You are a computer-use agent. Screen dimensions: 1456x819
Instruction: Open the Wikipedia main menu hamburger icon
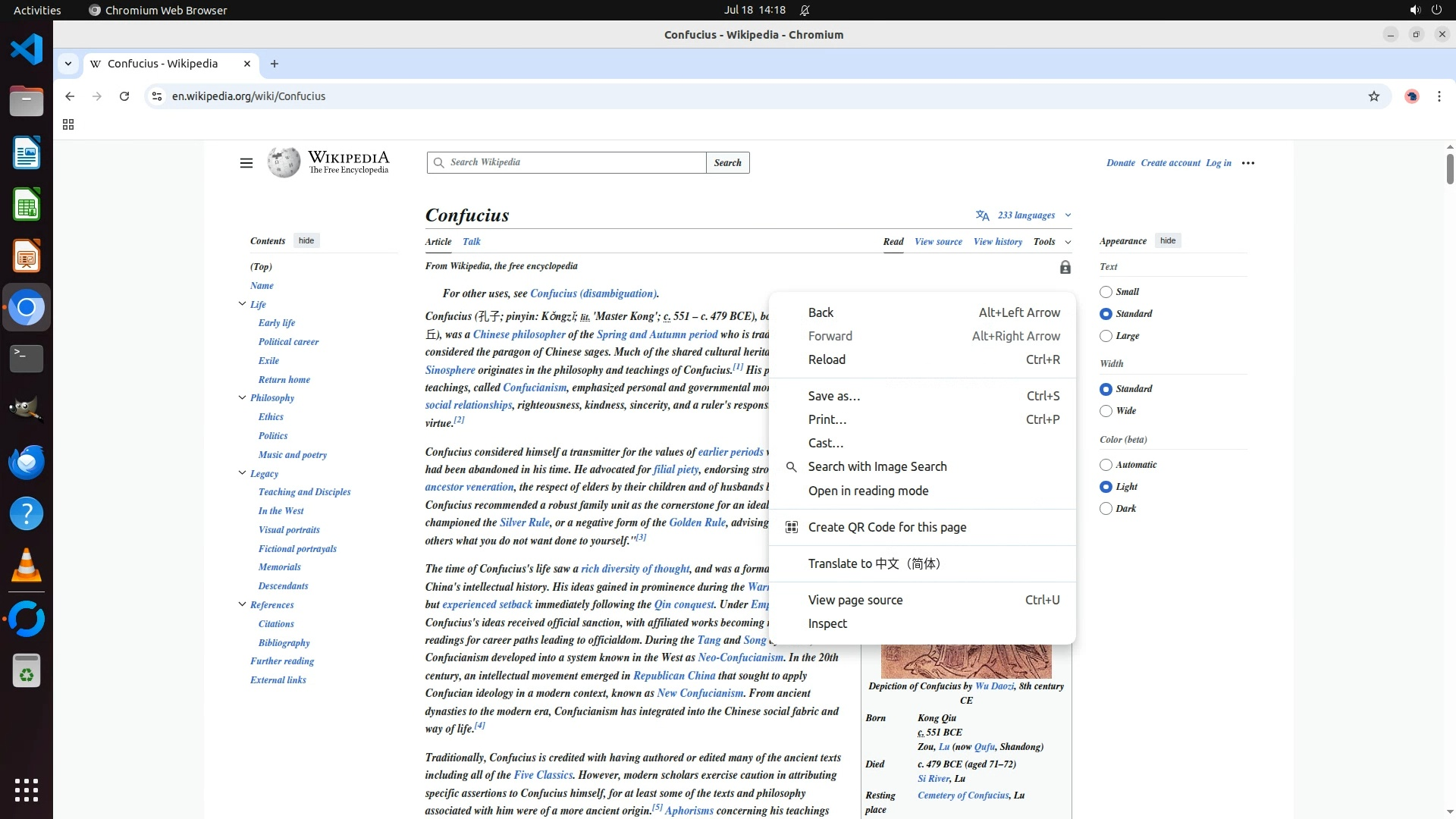[246, 163]
